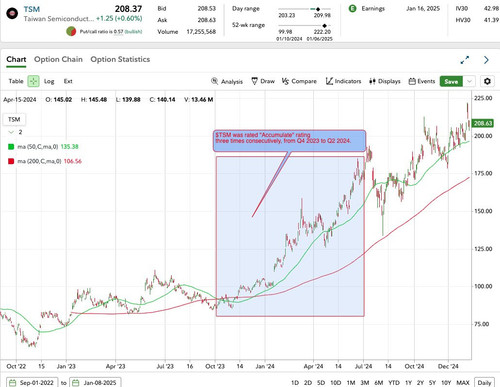Click the Day range slider marker
The image size is (500, 387).
click(318, 9)
